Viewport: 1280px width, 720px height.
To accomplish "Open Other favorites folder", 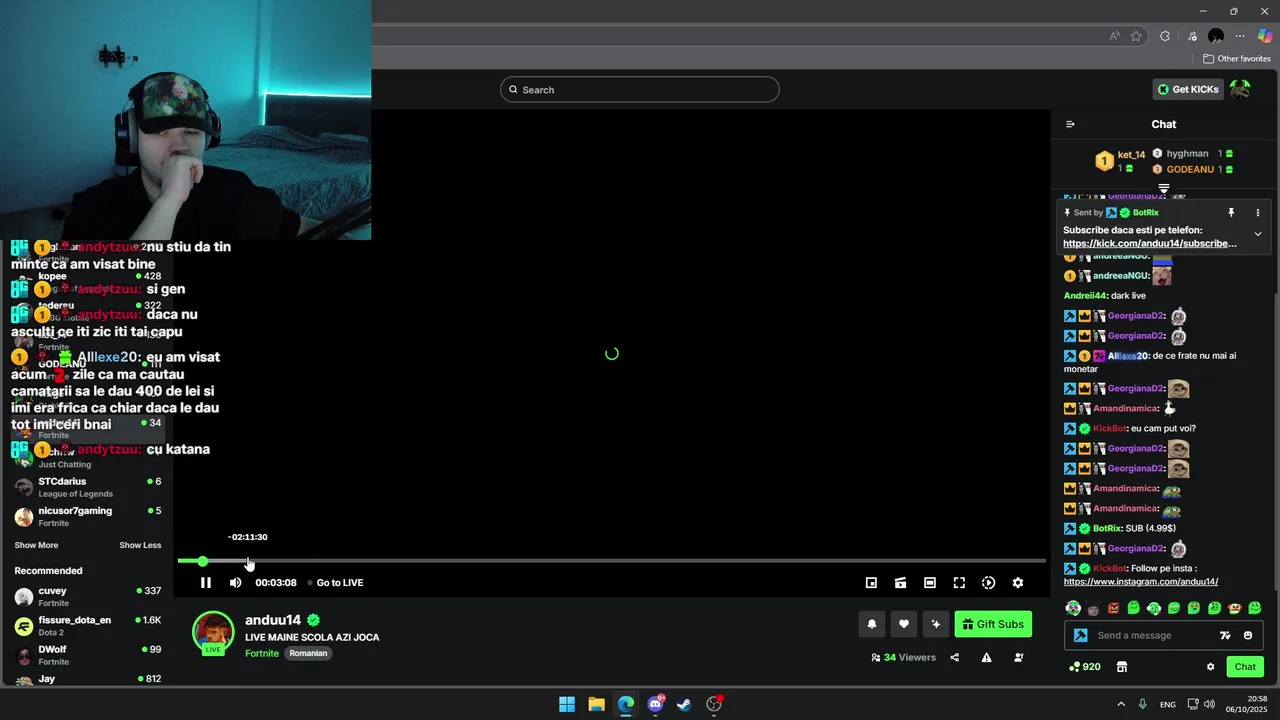I will 1237,59.
